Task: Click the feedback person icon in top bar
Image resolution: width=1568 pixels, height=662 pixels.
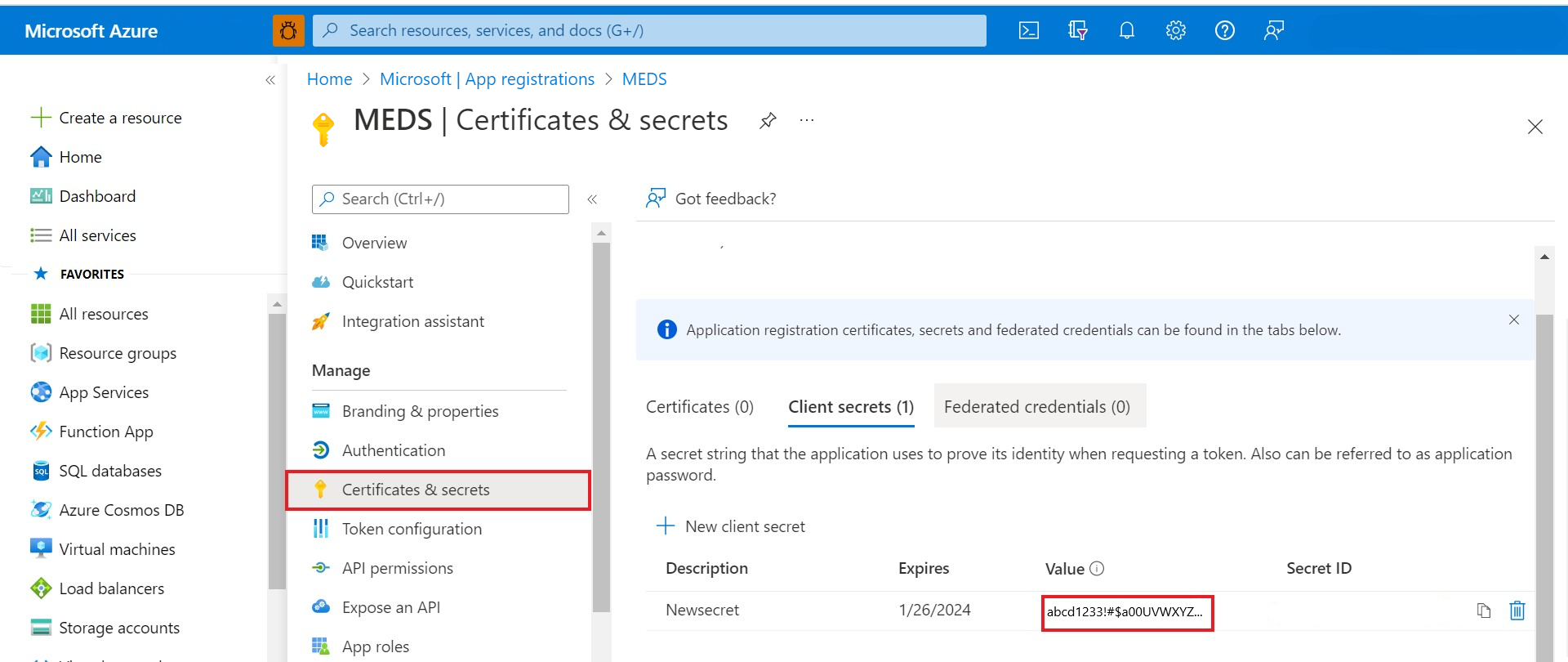Action: tap(1274, 30)
